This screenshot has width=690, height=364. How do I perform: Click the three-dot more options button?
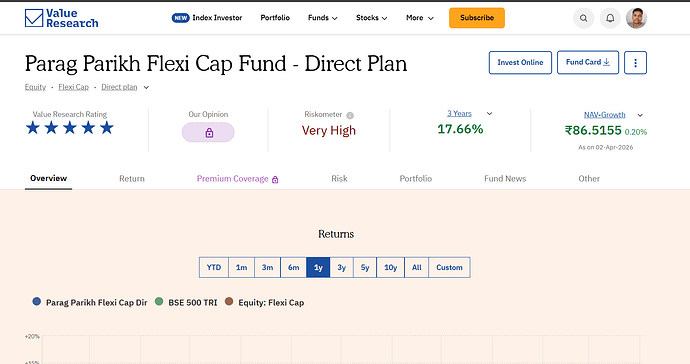tap(635, 63)
